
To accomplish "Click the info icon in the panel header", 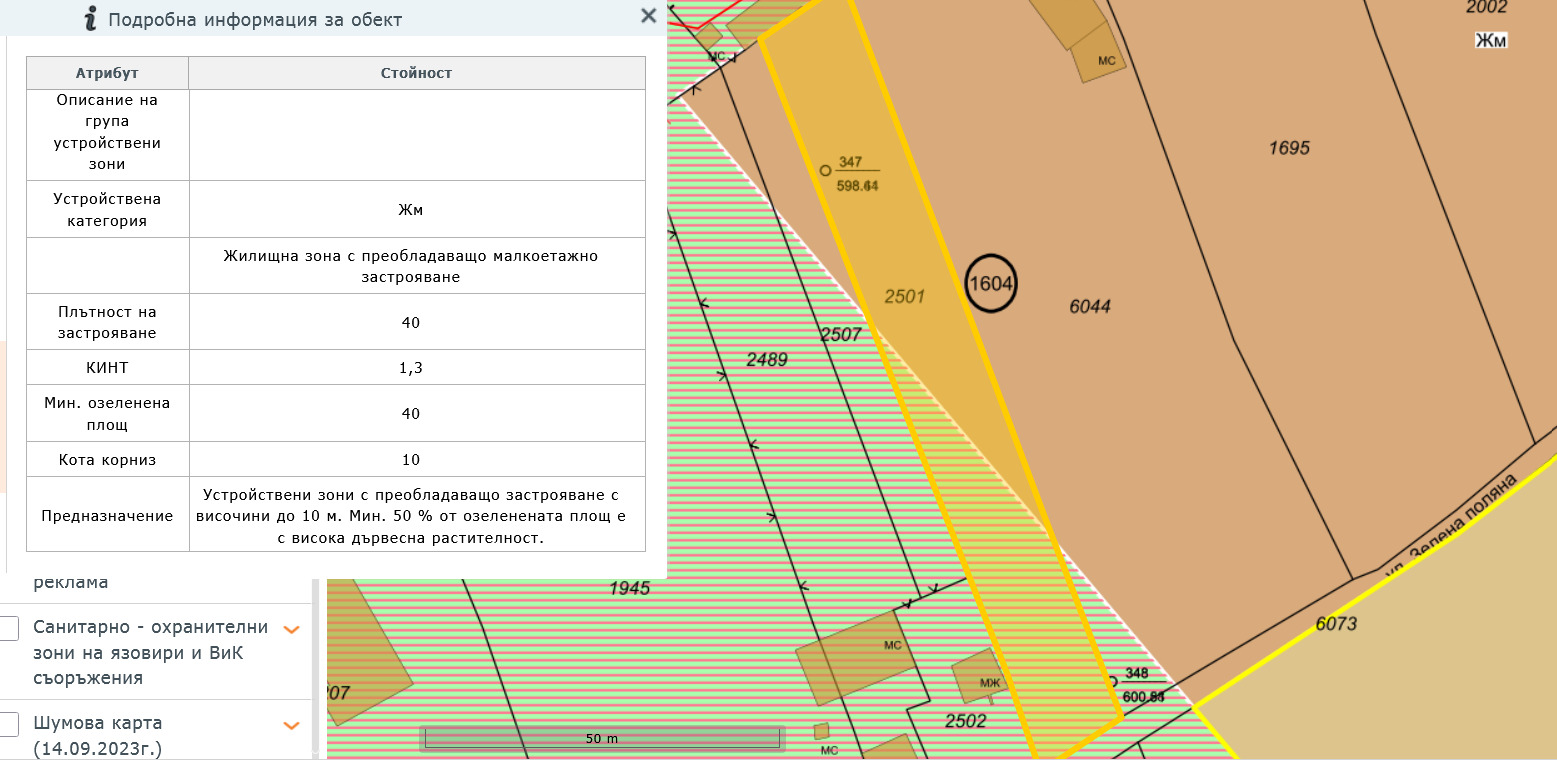I will (91, 18).
